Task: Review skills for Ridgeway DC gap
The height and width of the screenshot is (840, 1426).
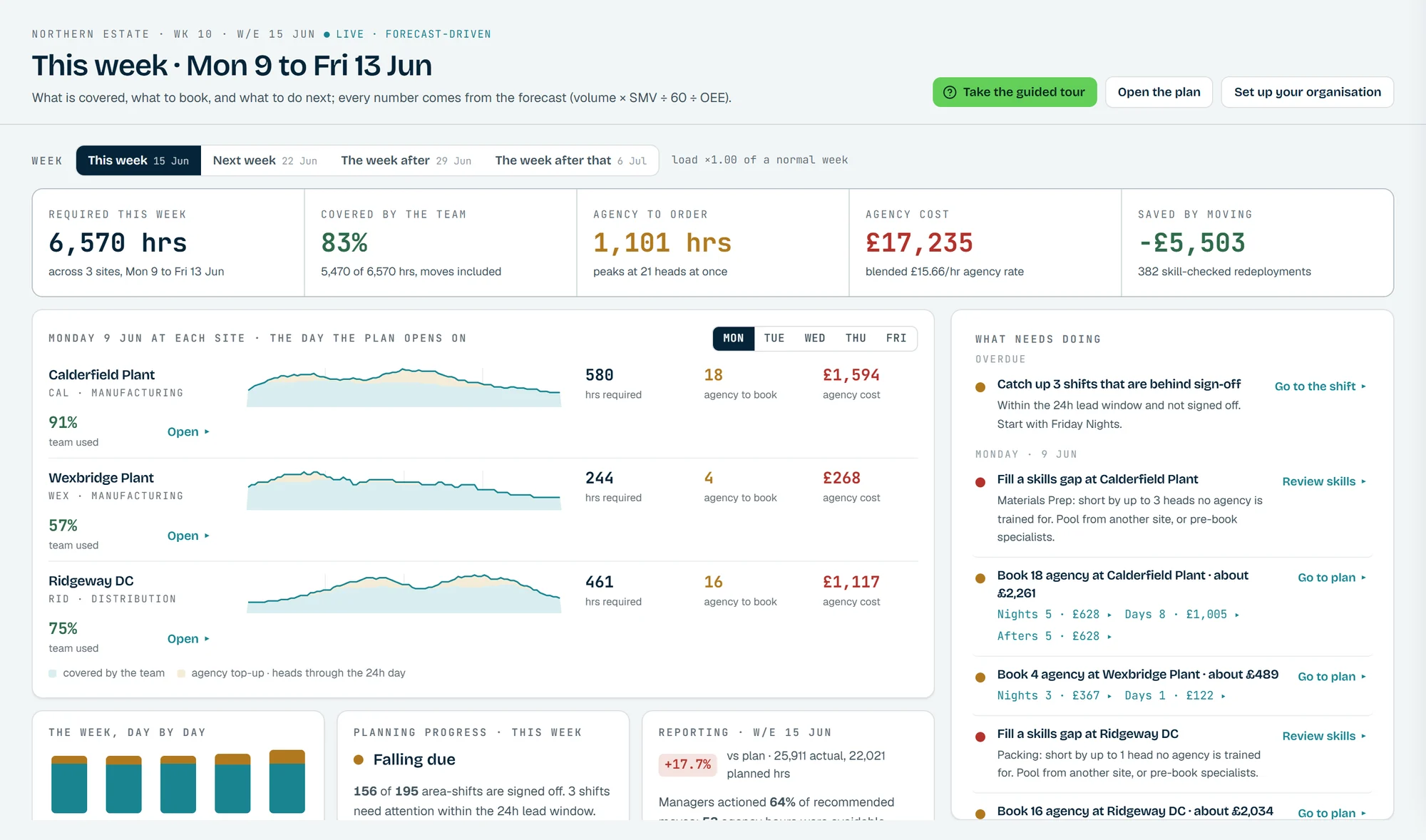Action: [1324, 736]
